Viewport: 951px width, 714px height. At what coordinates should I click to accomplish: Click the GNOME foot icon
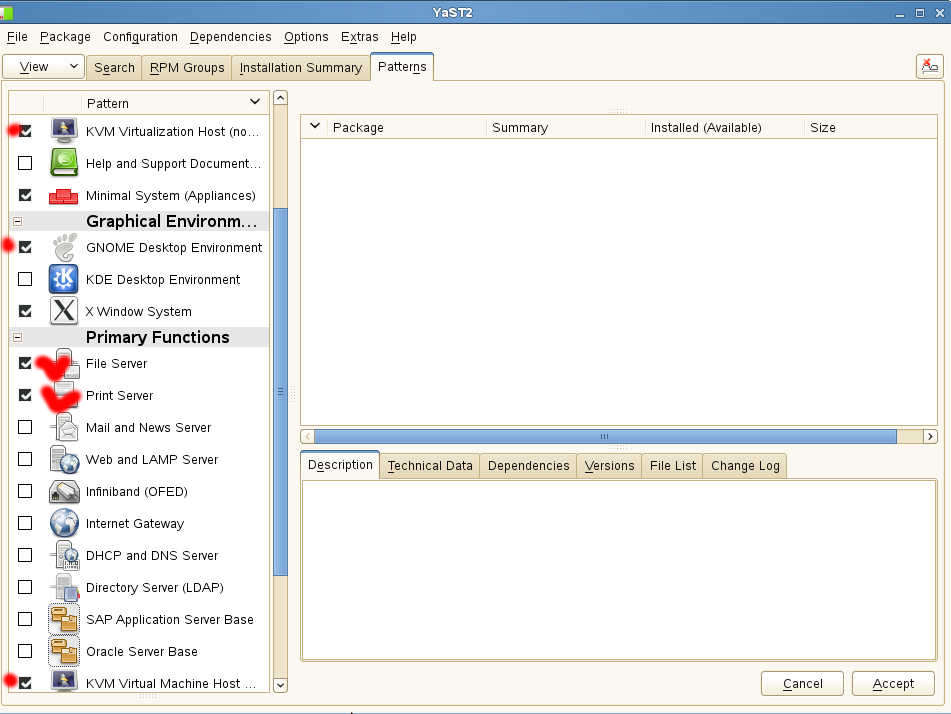pos(64,247)
